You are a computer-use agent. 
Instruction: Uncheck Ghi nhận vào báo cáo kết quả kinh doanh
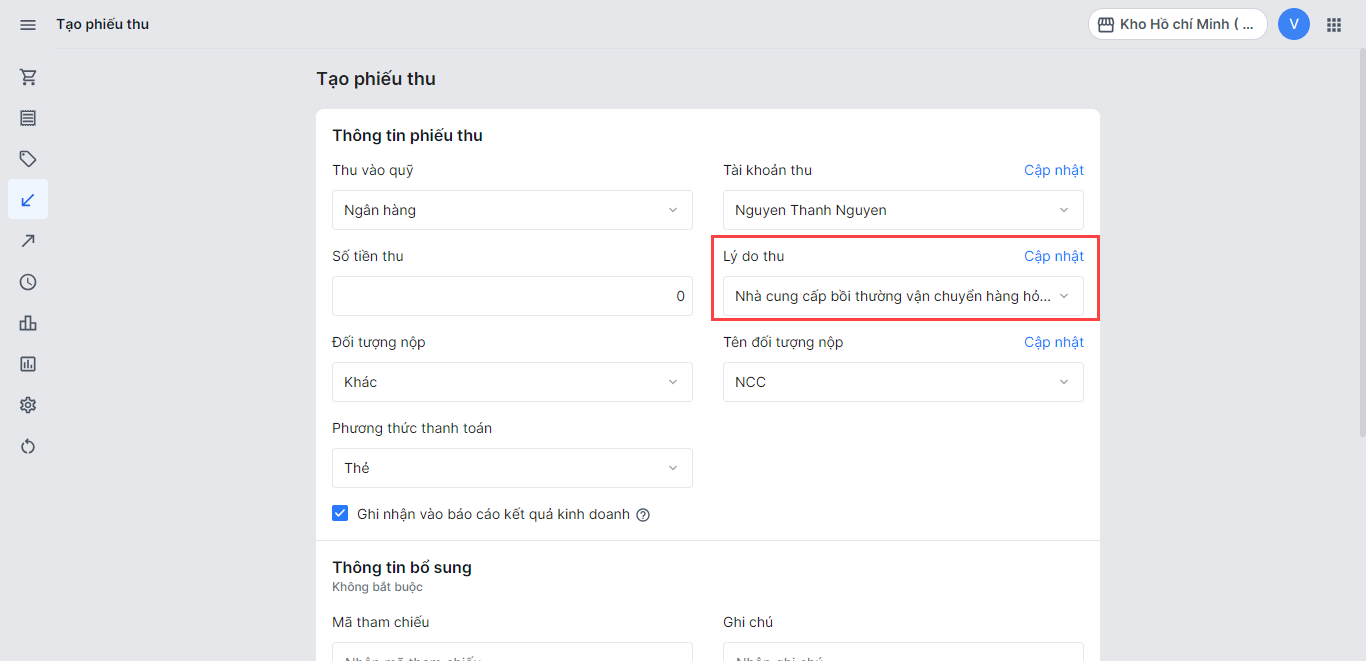point(340,514)
